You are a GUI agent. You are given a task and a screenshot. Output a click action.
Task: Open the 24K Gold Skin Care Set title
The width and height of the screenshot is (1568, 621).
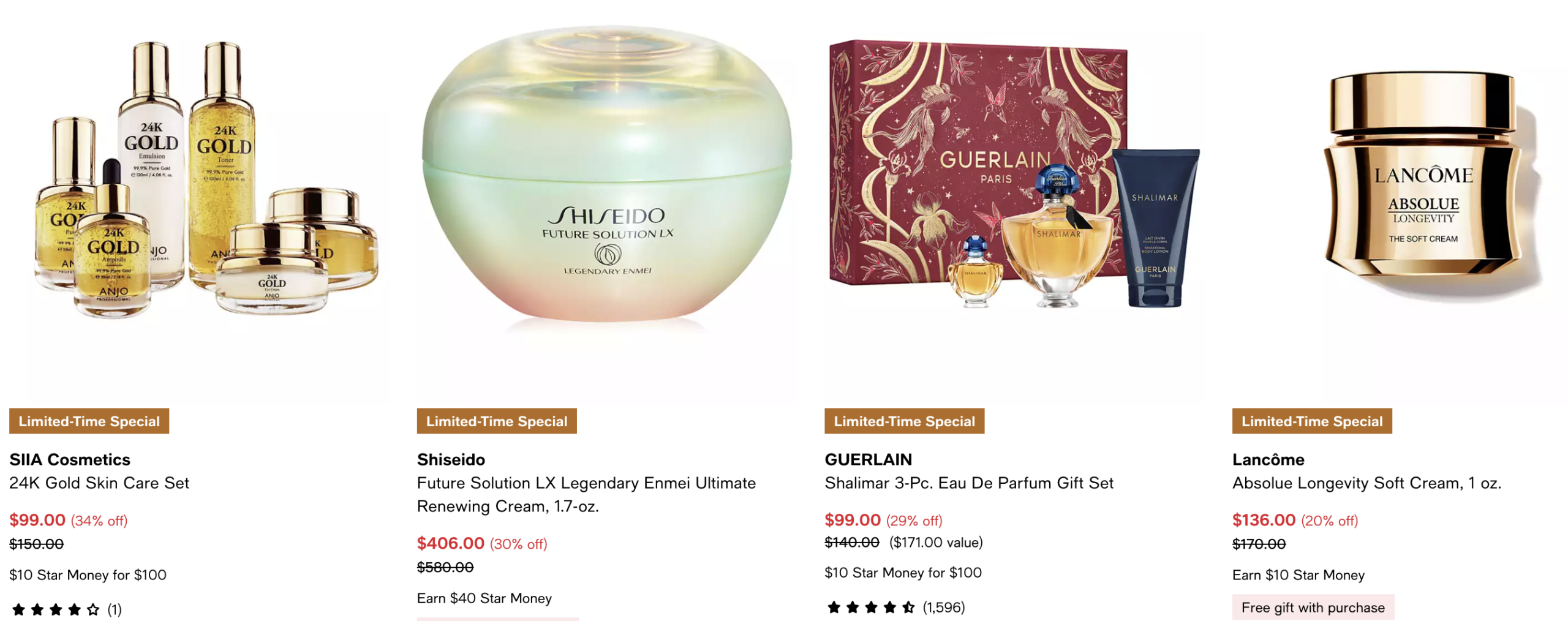[99, 483]
